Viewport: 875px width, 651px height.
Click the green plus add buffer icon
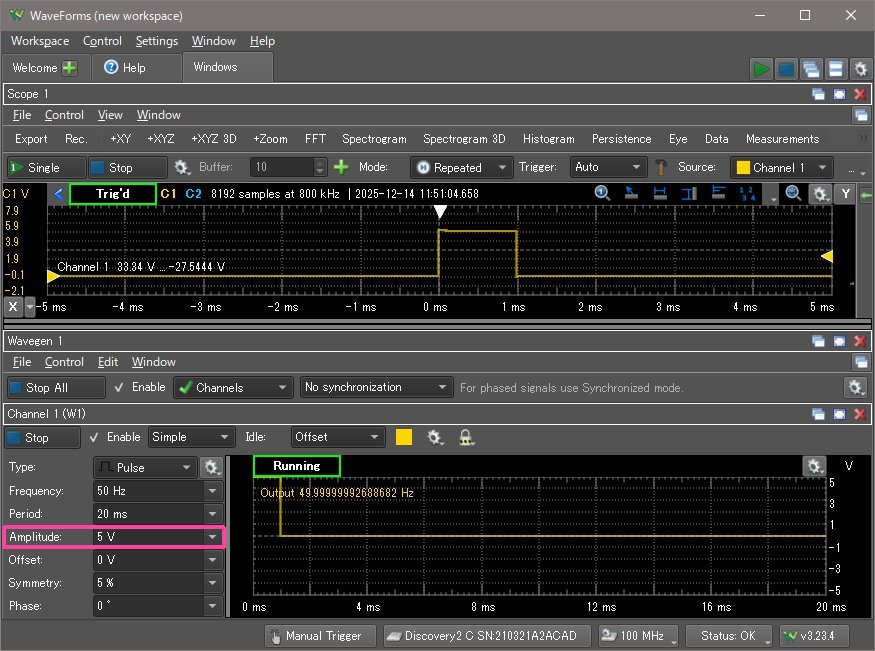point(341,167)
